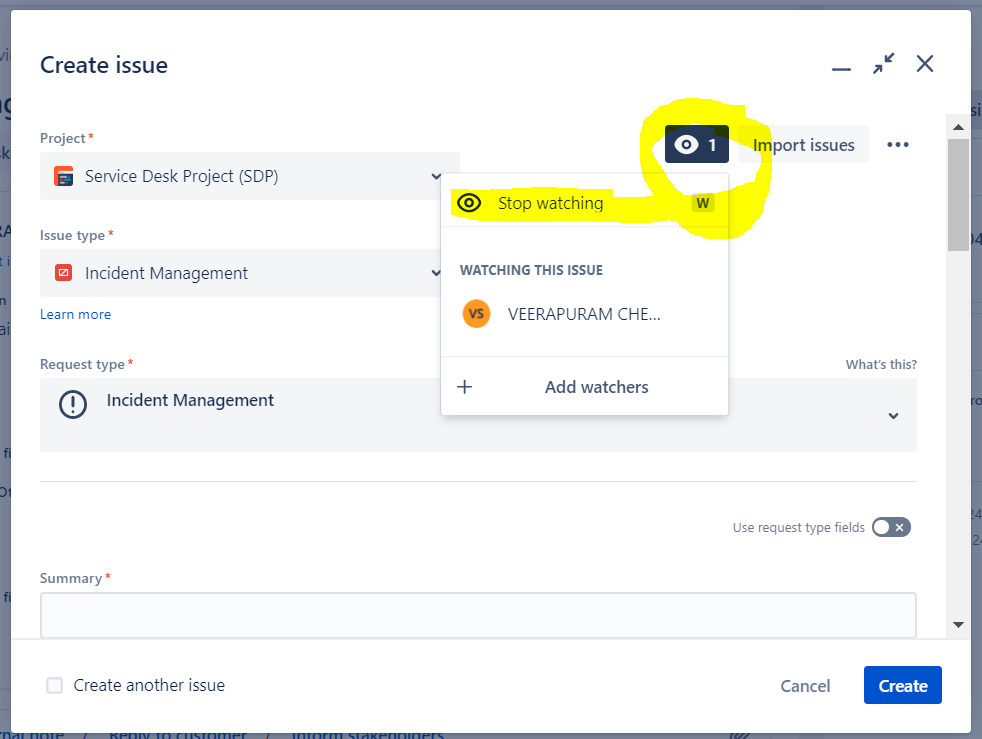Select watcher VEERAPURAM CHE... name
This screenshot has width=982, height=739.
click(x=584, y=314)
